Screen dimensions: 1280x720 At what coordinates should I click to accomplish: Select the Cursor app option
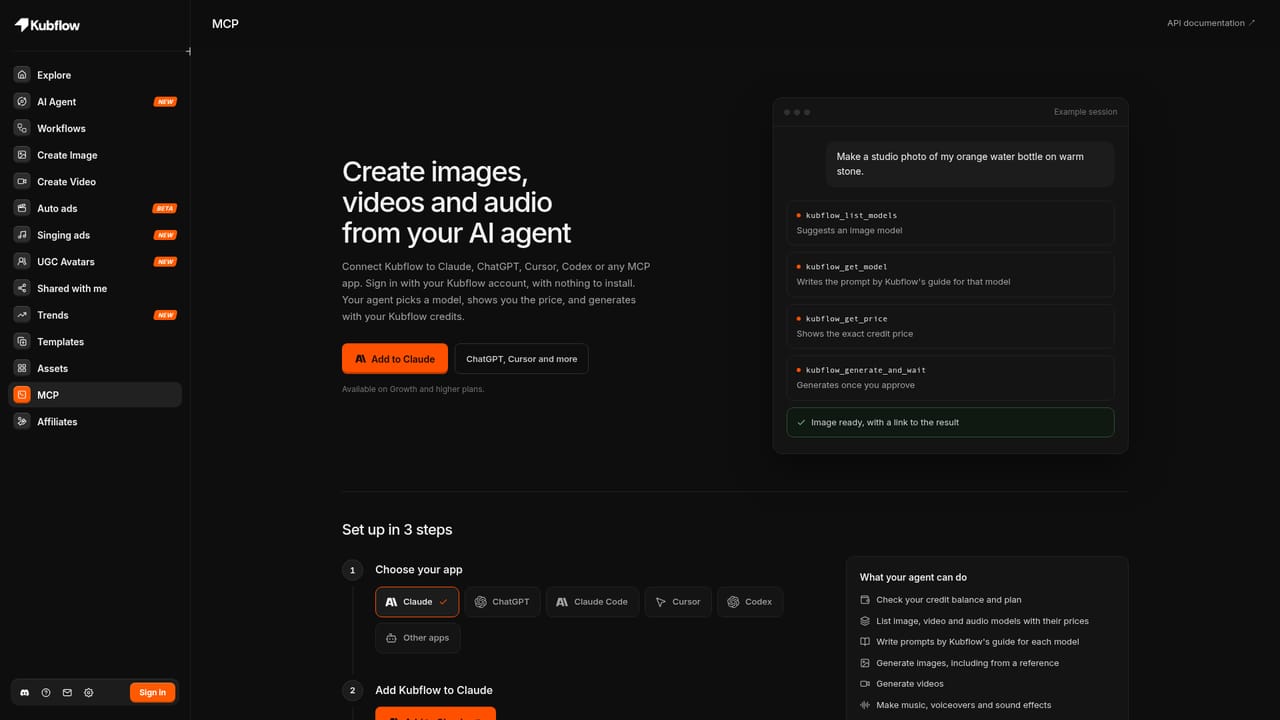(678, 602)
